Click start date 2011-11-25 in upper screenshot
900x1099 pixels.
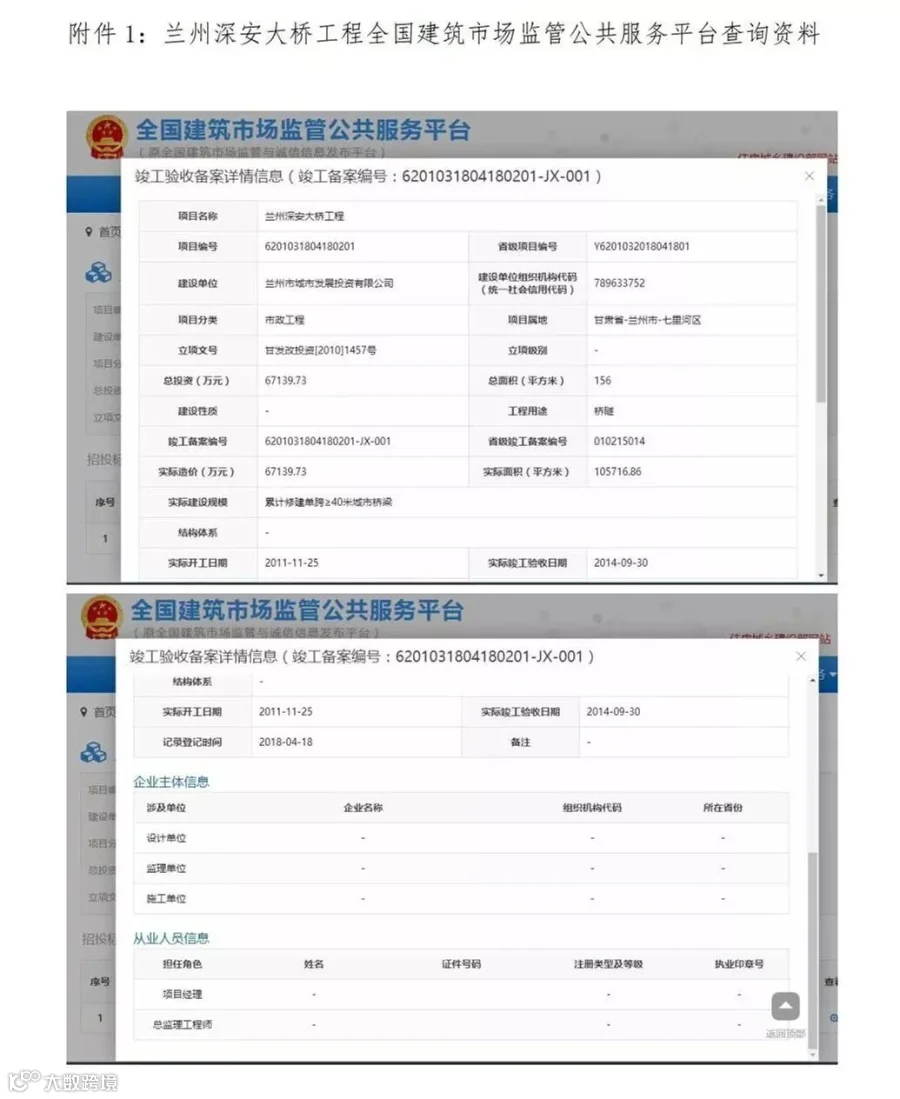[291, 562]
